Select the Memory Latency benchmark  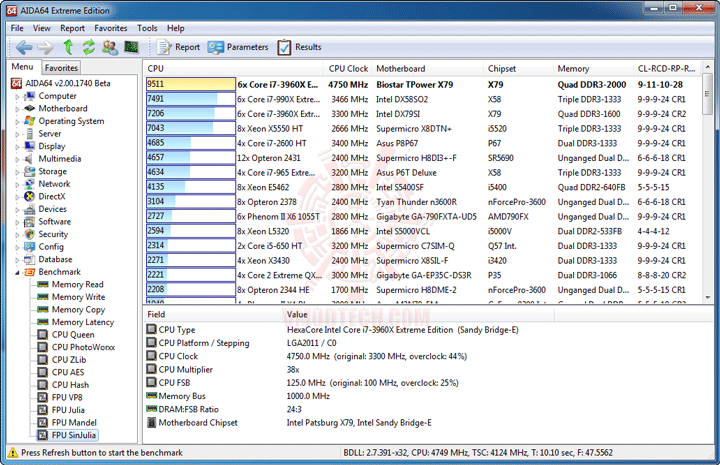coord(83,322)
